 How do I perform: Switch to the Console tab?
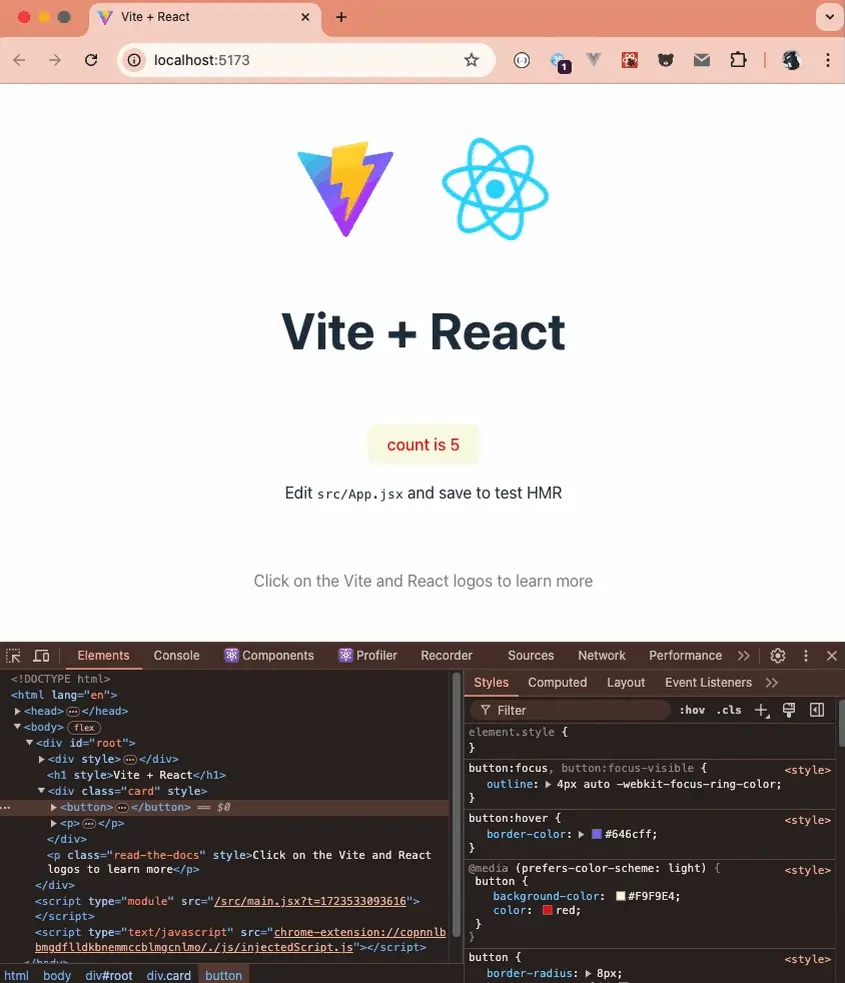click(x=176, y=656)
